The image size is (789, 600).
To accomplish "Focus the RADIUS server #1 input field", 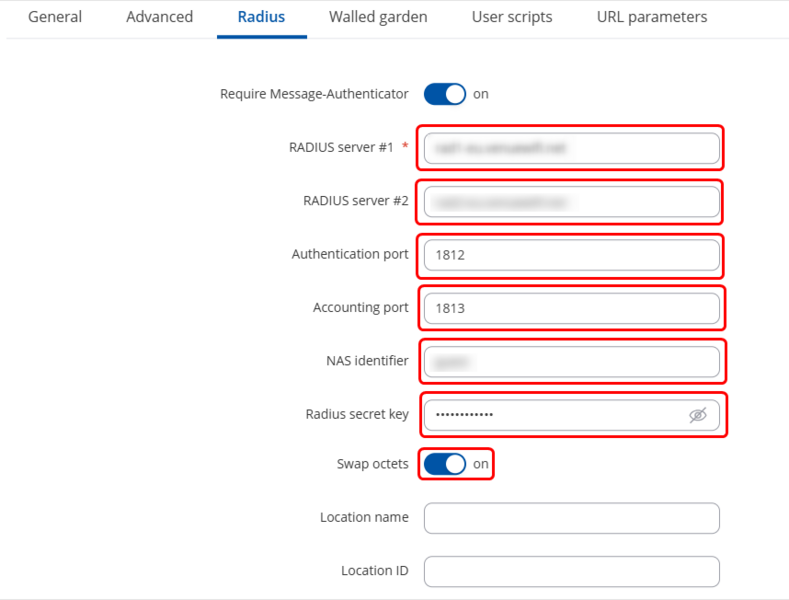I will [571, 148].
